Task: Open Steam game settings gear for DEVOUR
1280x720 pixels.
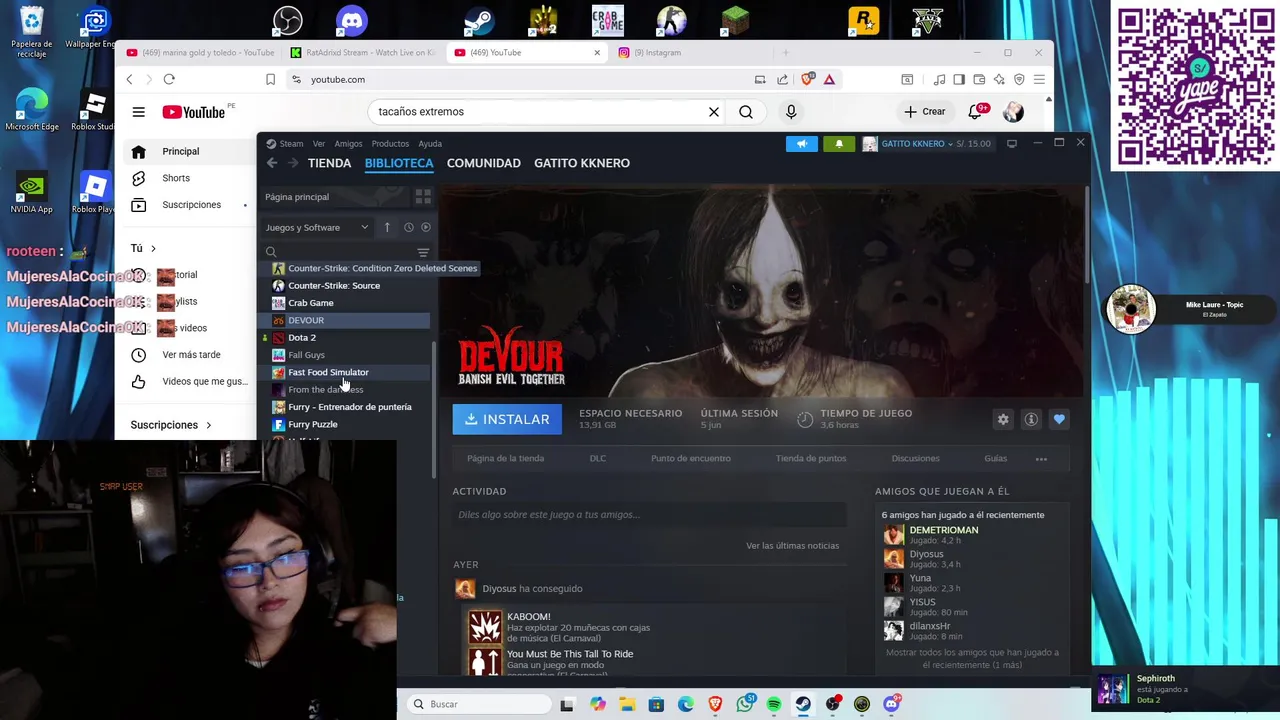Action: pyautogui.click(x=1003, y=420)
